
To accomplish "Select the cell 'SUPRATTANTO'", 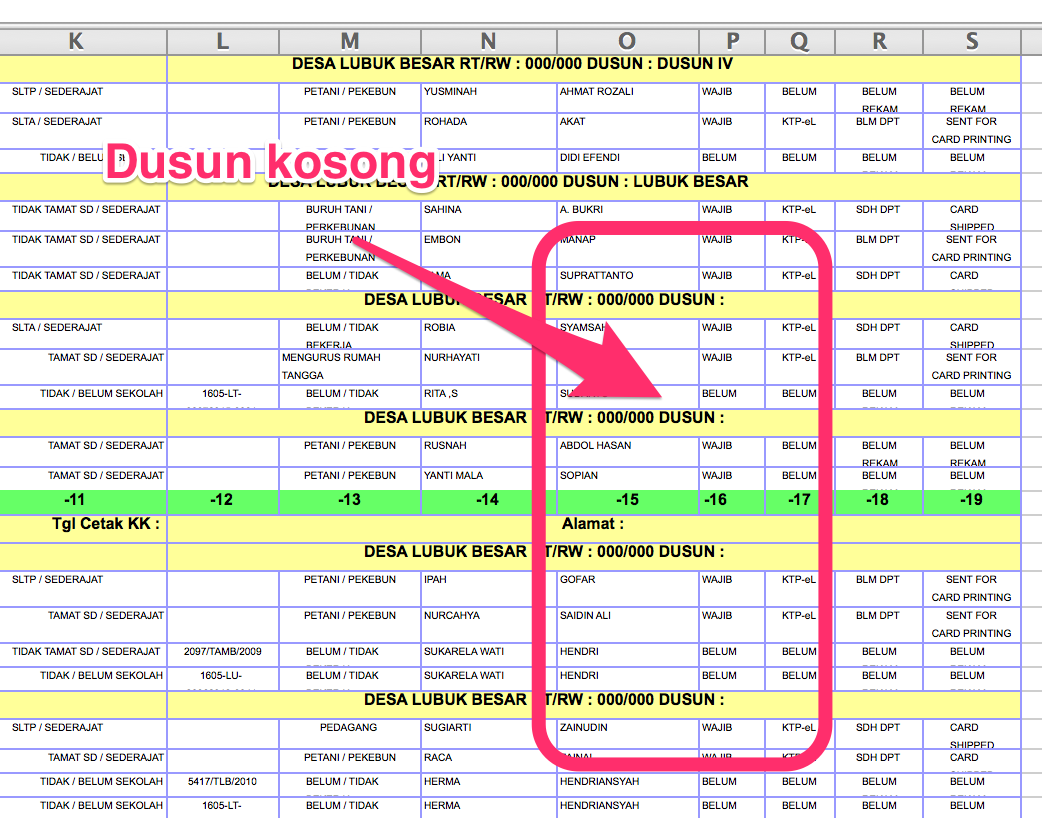I will pos(627,278).
